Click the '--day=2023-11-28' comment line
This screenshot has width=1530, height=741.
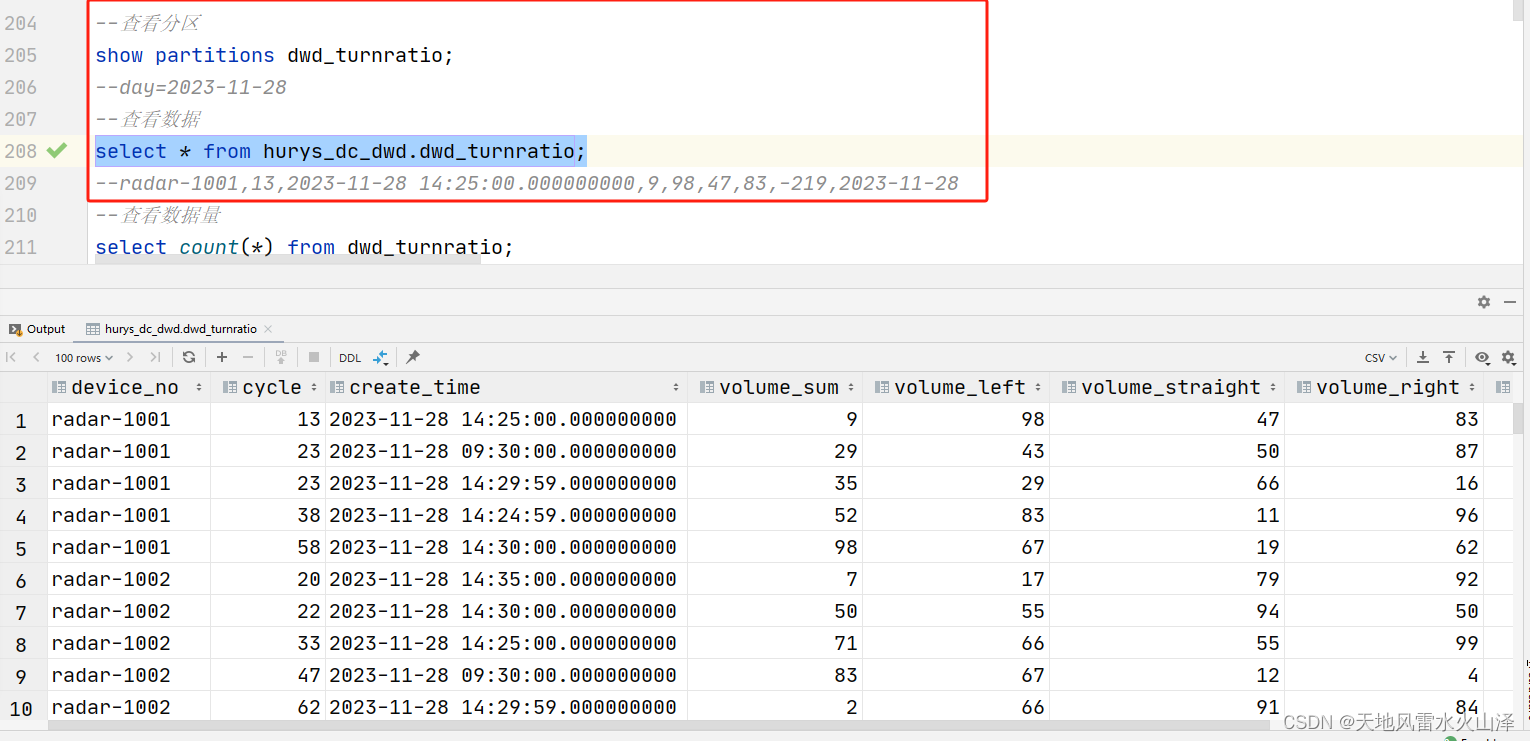coord(191,87)
